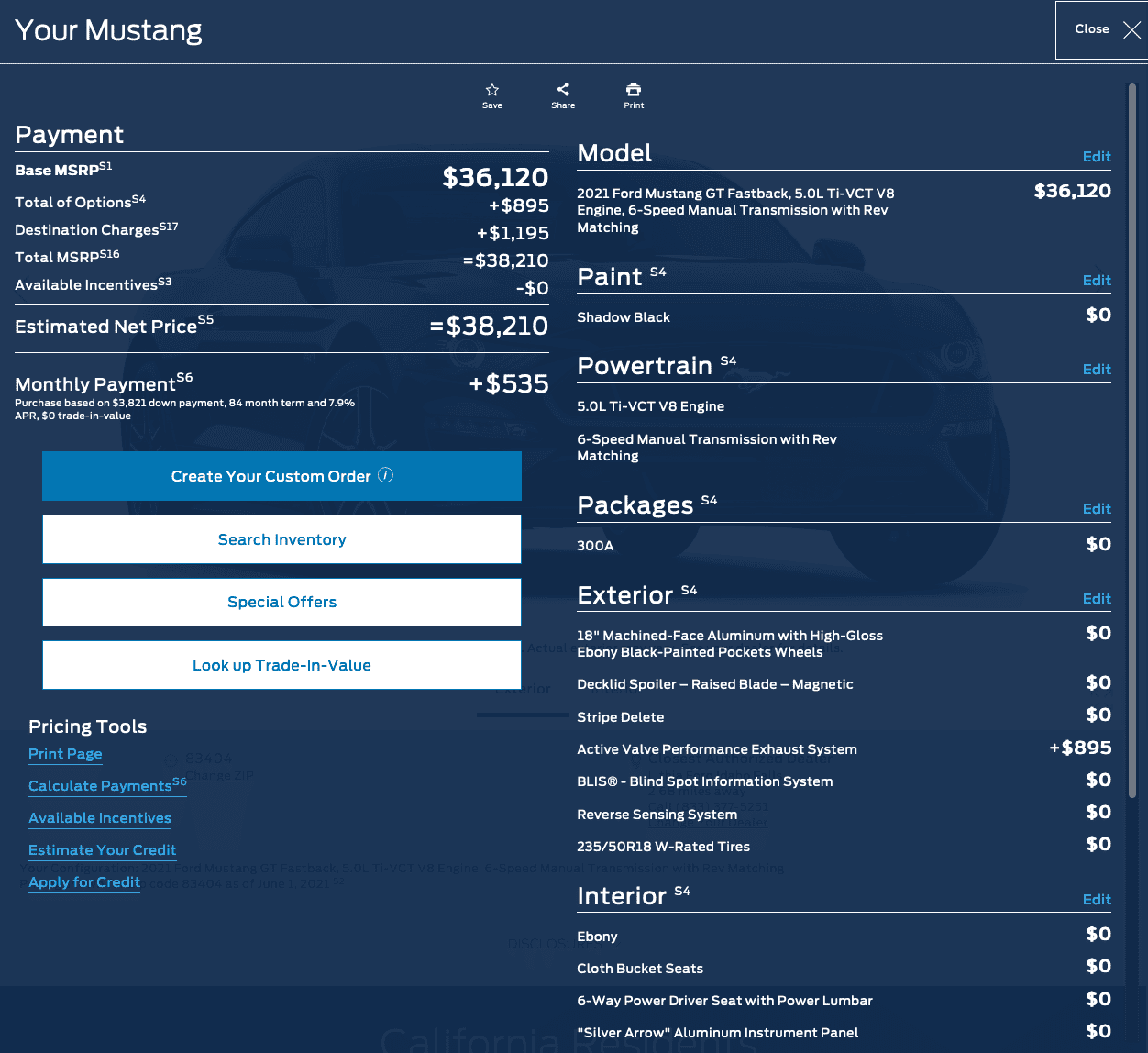Click the Ebony interior entry
Image resolution: width=1148 pixels, height=1053 pixels.
597,937
